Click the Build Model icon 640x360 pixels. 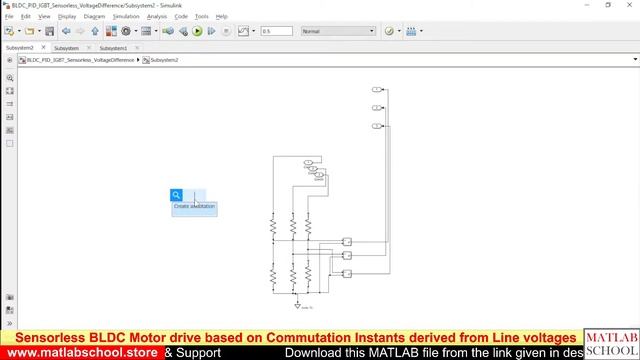pos(411,31)
